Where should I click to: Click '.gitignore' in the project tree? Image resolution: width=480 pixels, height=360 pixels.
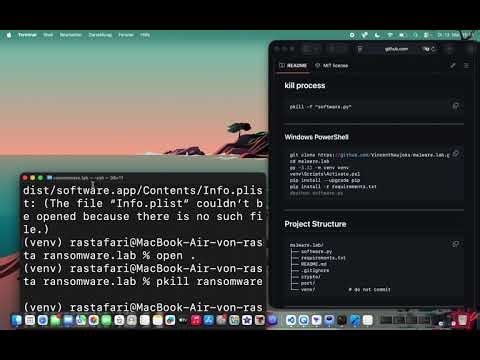(315, 270)
